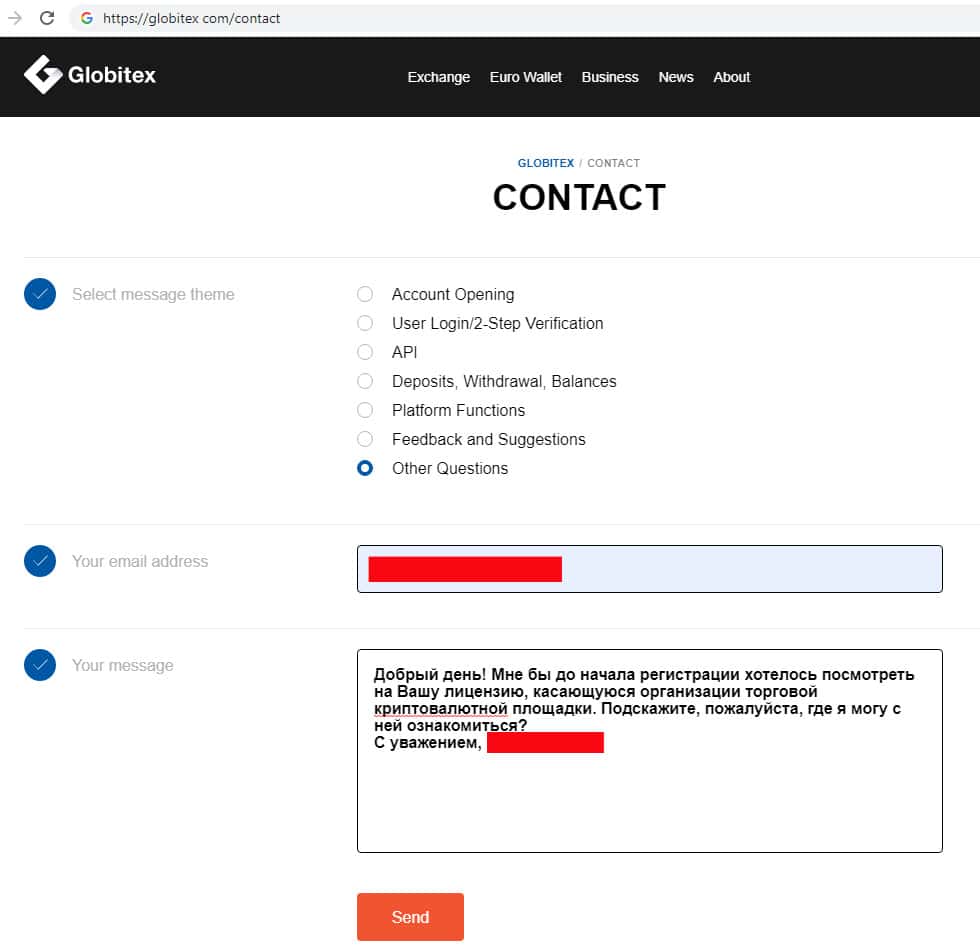
Task: Click the Your email address label
Action: pyautogui.click(x=140, y=561)
